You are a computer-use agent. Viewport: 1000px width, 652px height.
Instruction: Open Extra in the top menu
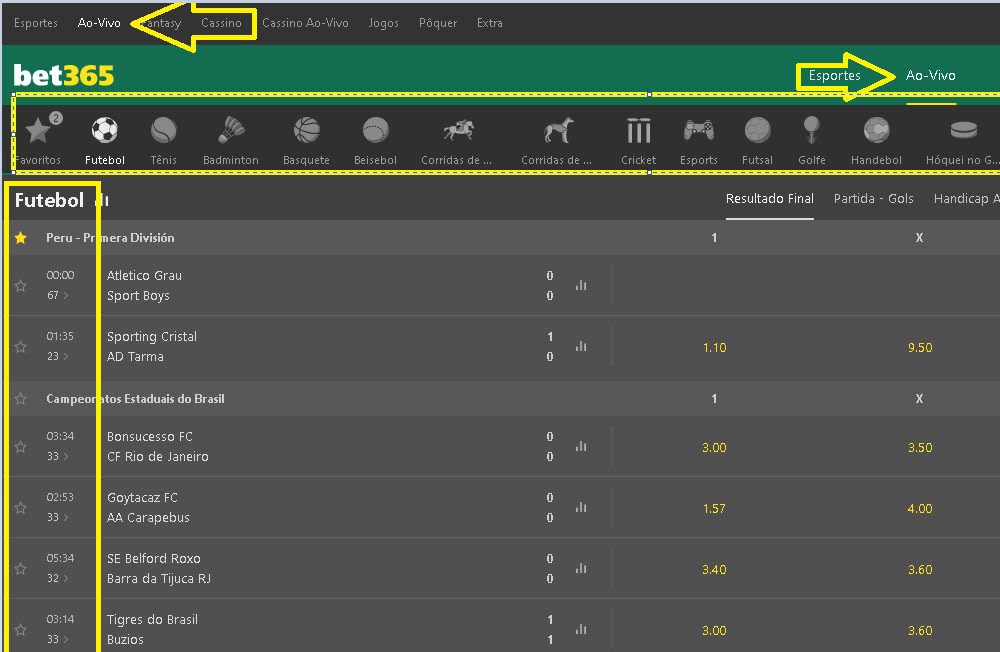click(x=490, y=23)
